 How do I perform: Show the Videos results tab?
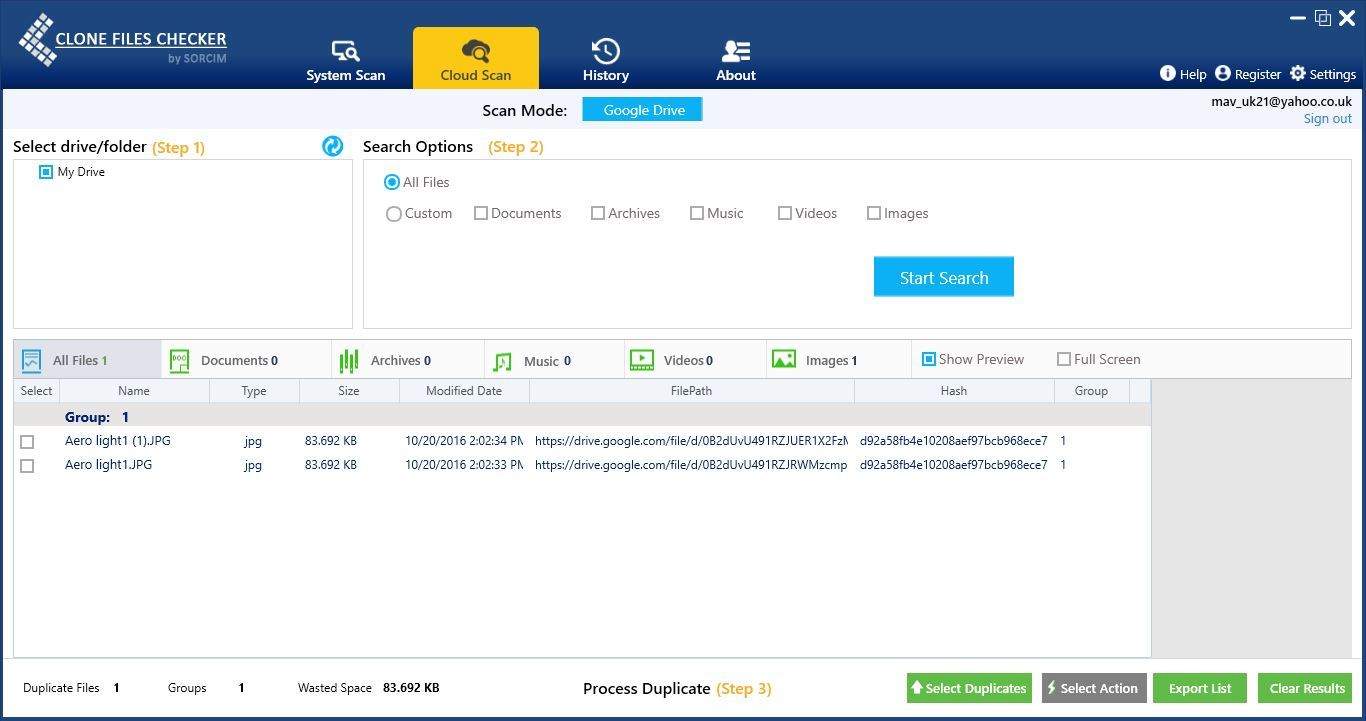tap(696, 360)
